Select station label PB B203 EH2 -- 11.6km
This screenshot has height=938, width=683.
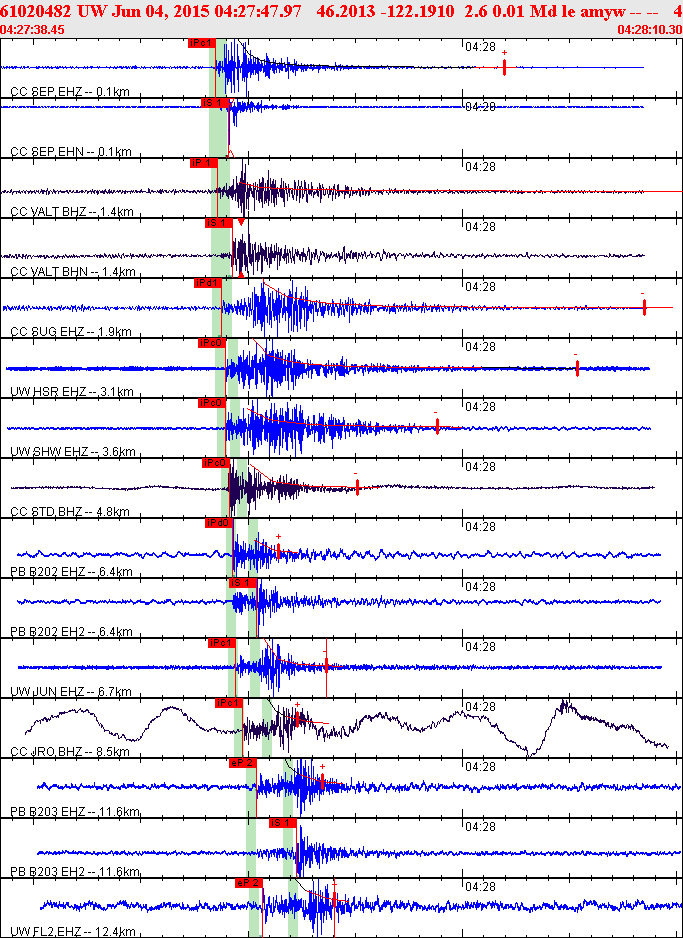click(x=75, y=872)
